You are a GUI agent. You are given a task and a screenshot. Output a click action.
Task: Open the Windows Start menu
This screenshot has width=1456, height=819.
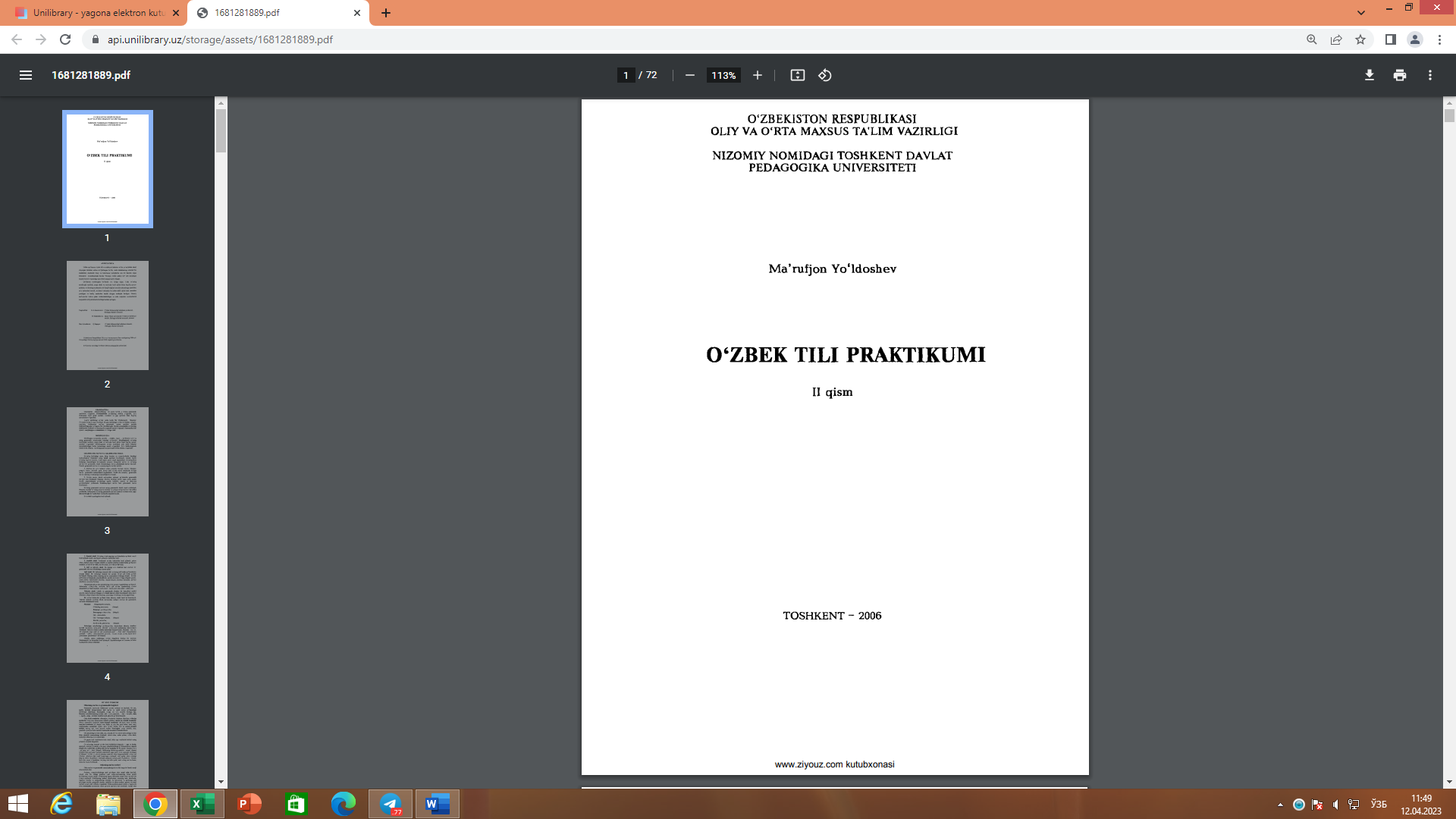point(18,804)
